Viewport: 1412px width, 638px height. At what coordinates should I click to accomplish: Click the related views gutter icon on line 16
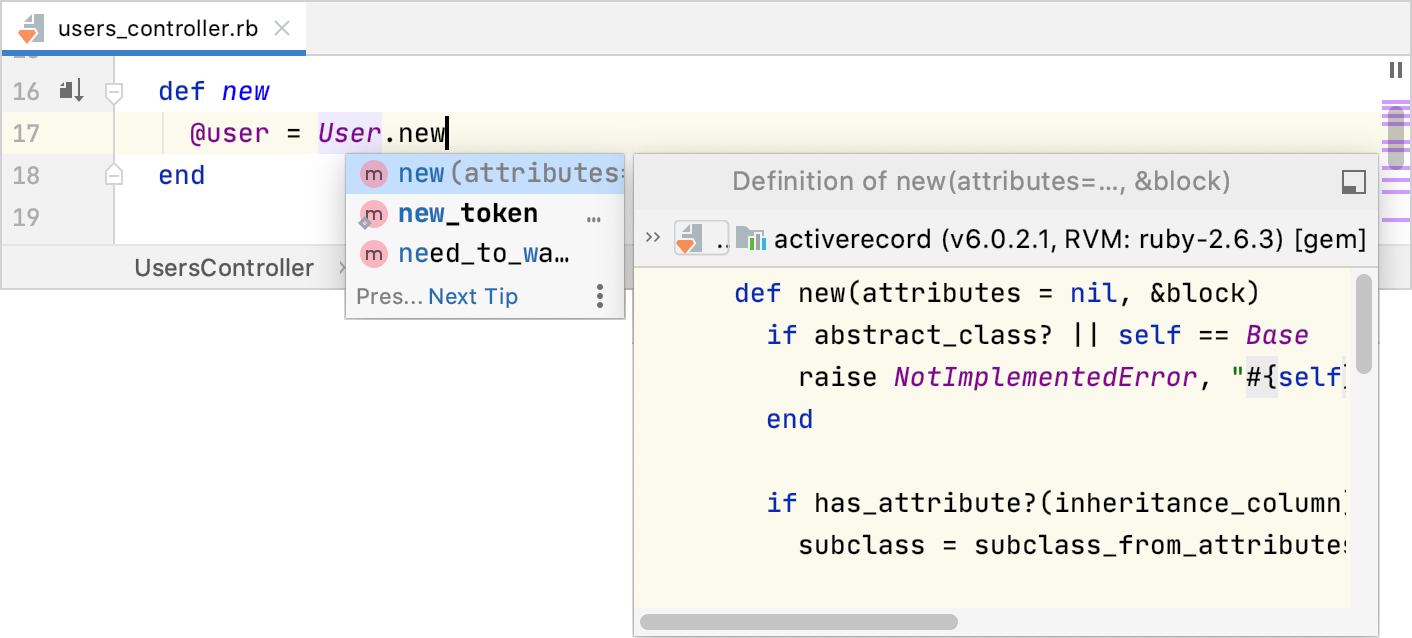[x=70, y=91]
